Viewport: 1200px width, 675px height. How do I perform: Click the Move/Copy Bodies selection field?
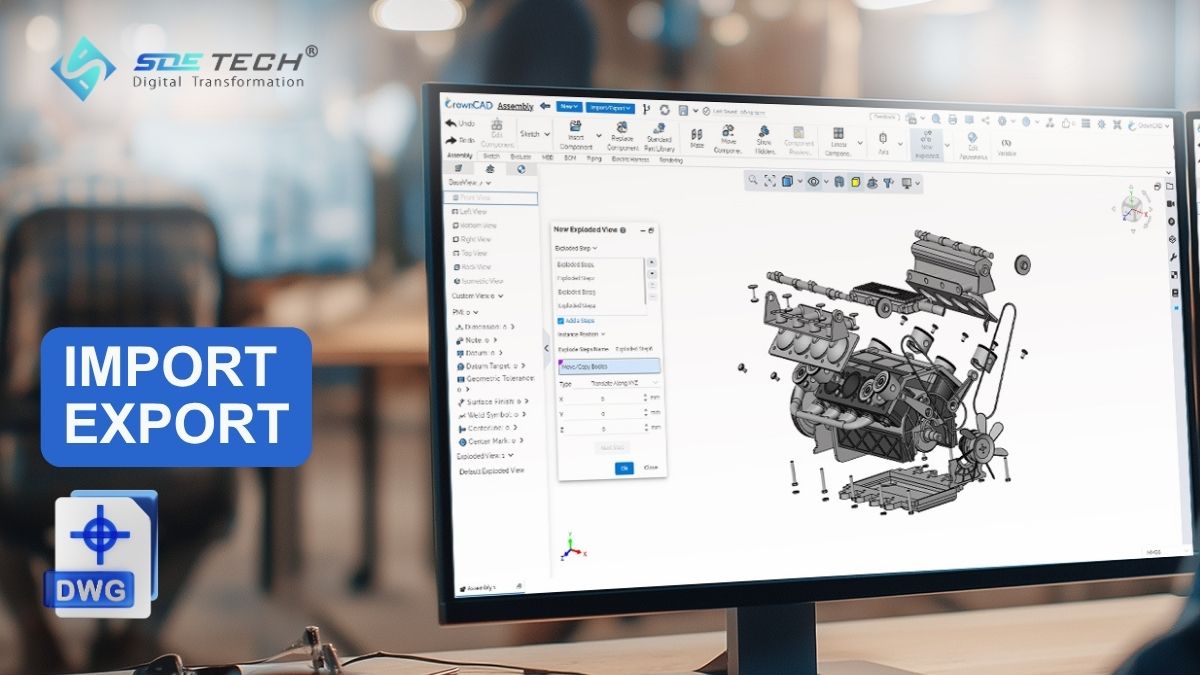pyautogui.click(x=609, y=366)
